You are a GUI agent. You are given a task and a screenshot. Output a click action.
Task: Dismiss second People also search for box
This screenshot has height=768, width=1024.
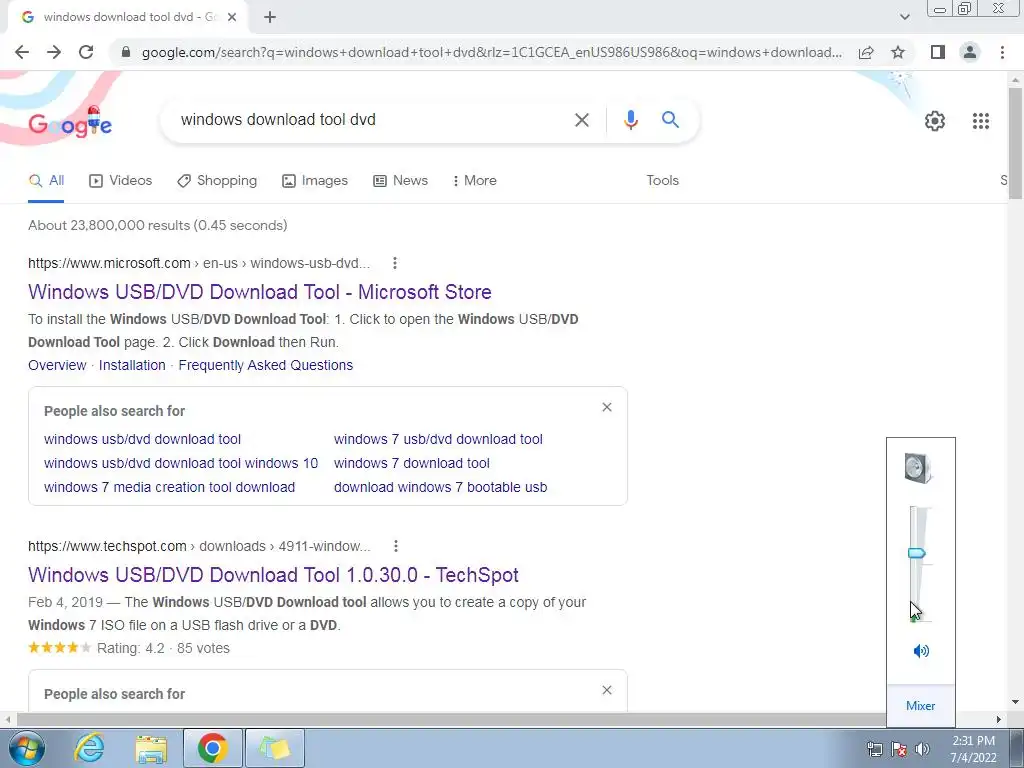(x=607, y=690)
